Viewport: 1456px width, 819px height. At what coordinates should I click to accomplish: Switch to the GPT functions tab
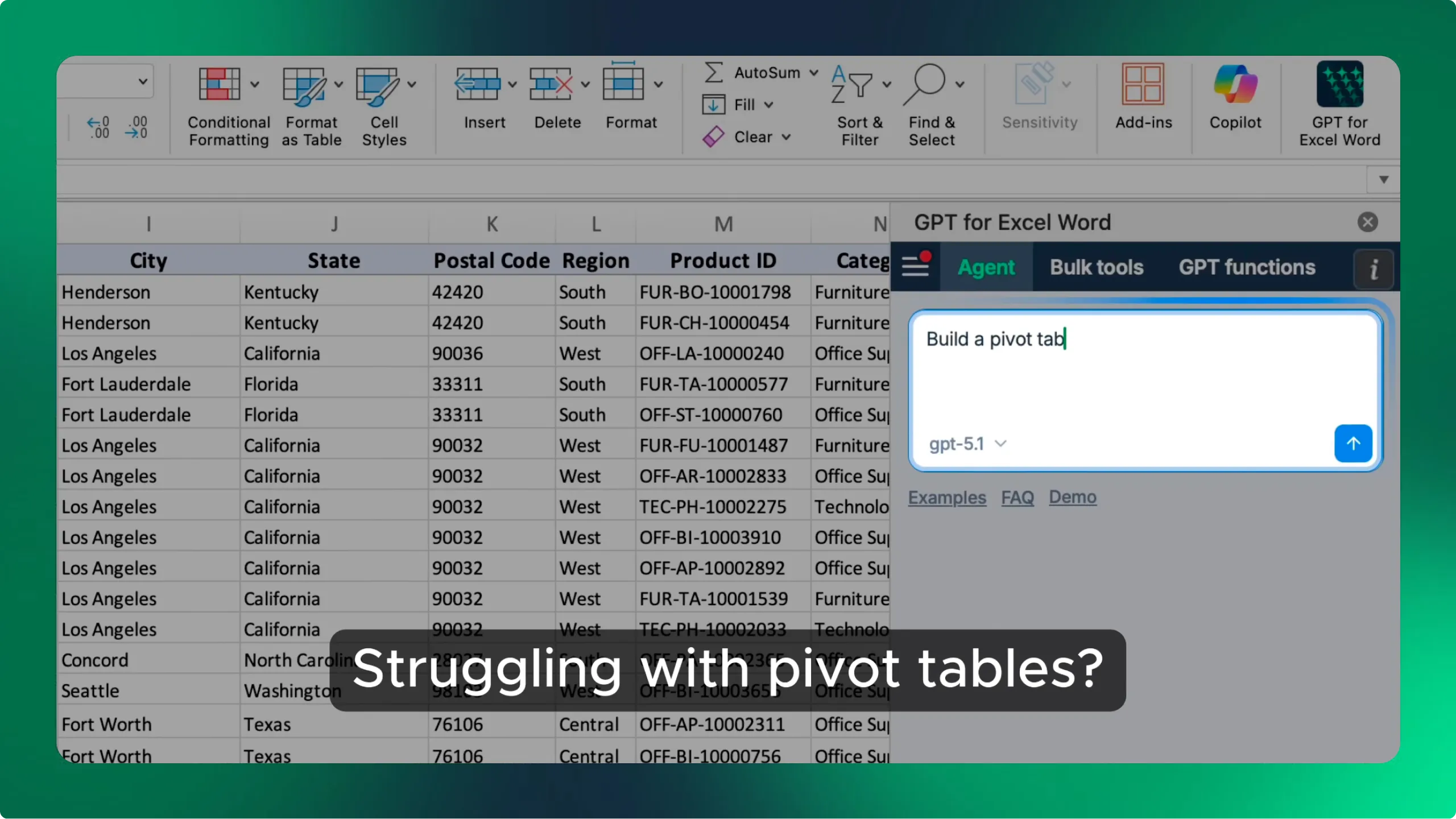[x=1247, y=267]
